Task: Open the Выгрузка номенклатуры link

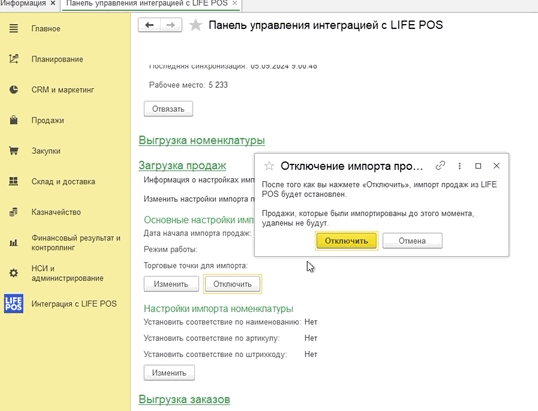Action: pos(202,140)
